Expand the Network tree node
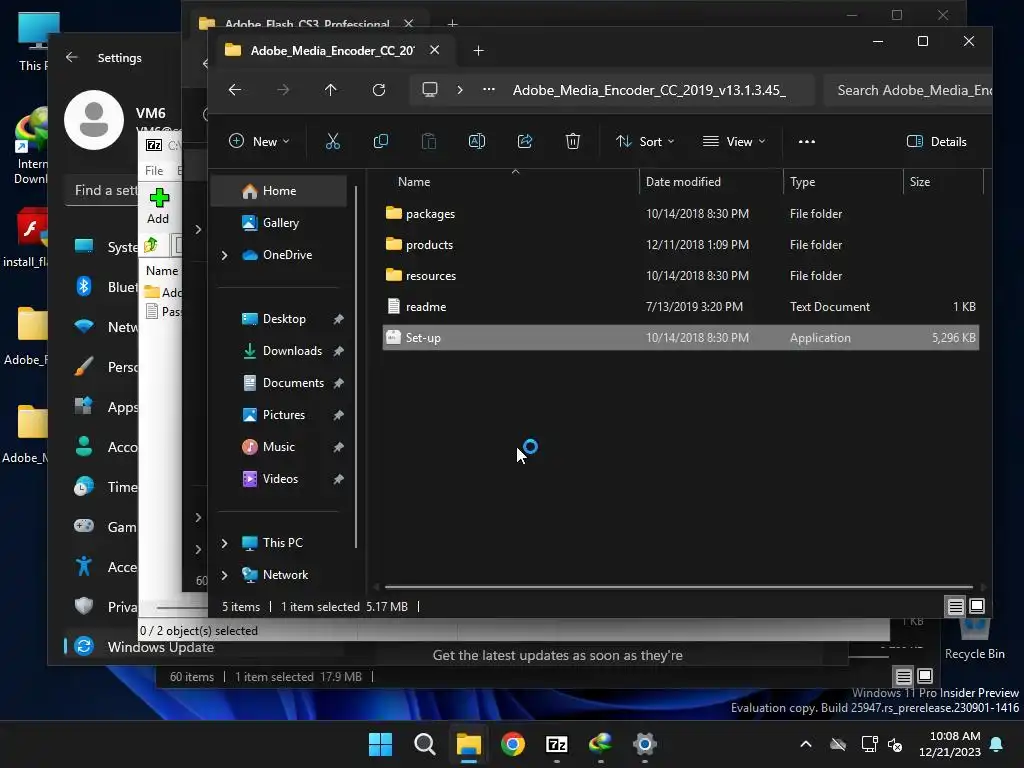The width and height of the screenshot is (1024, 768). [225, 575]
